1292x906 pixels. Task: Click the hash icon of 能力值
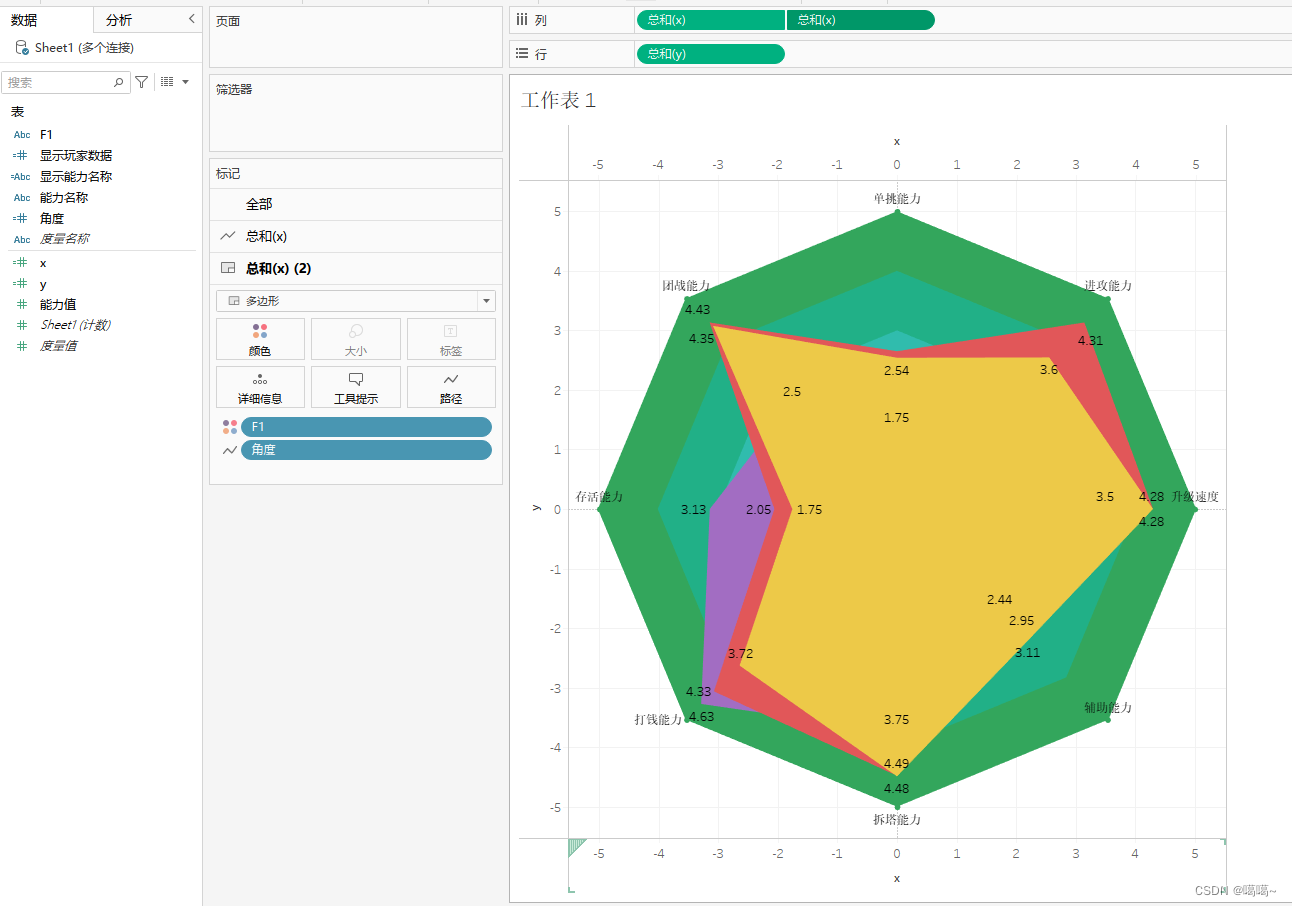(x=22, y=304)
